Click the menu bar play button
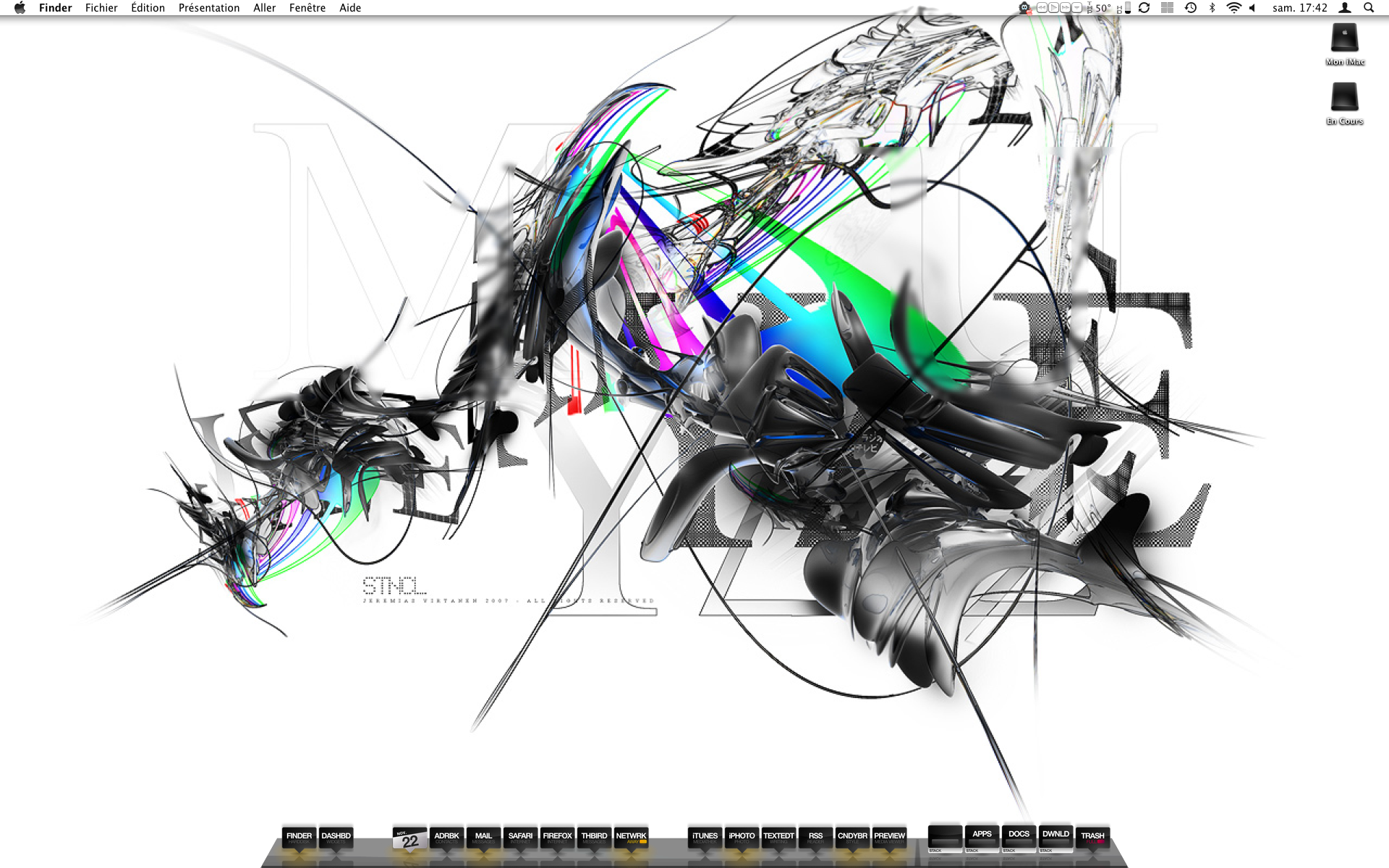The width and height of the screenshot is (1389, 868). pyautogui.click(x=1053, y=8)
